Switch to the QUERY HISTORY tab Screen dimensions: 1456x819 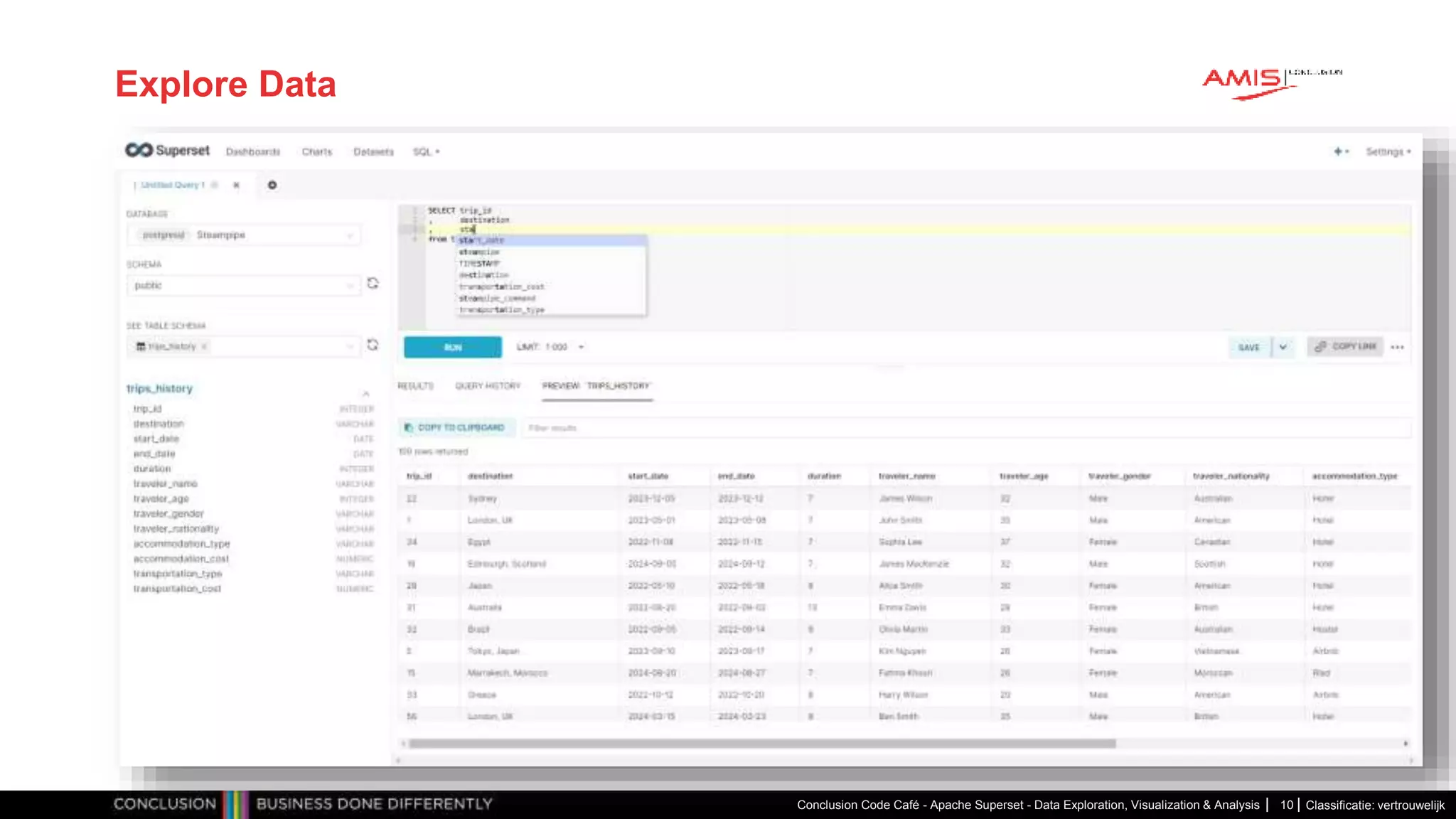click(x=488, y=385)
